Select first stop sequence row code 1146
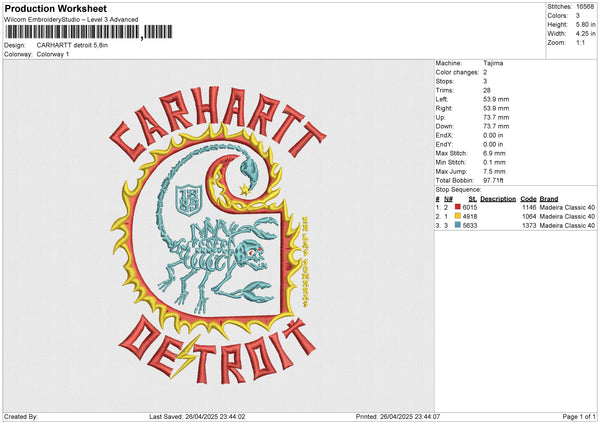 coord(528,207)
